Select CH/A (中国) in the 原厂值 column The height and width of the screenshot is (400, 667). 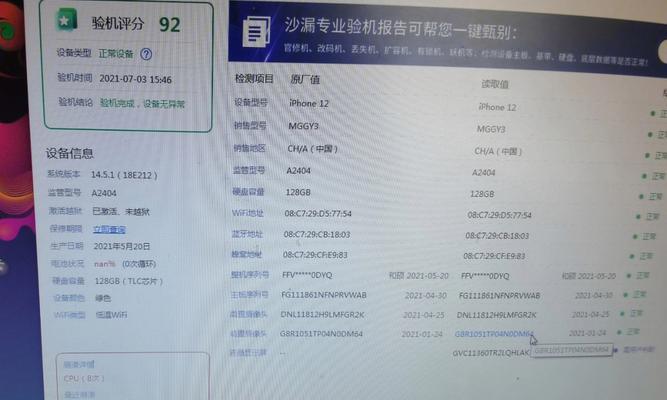point(313,149)
